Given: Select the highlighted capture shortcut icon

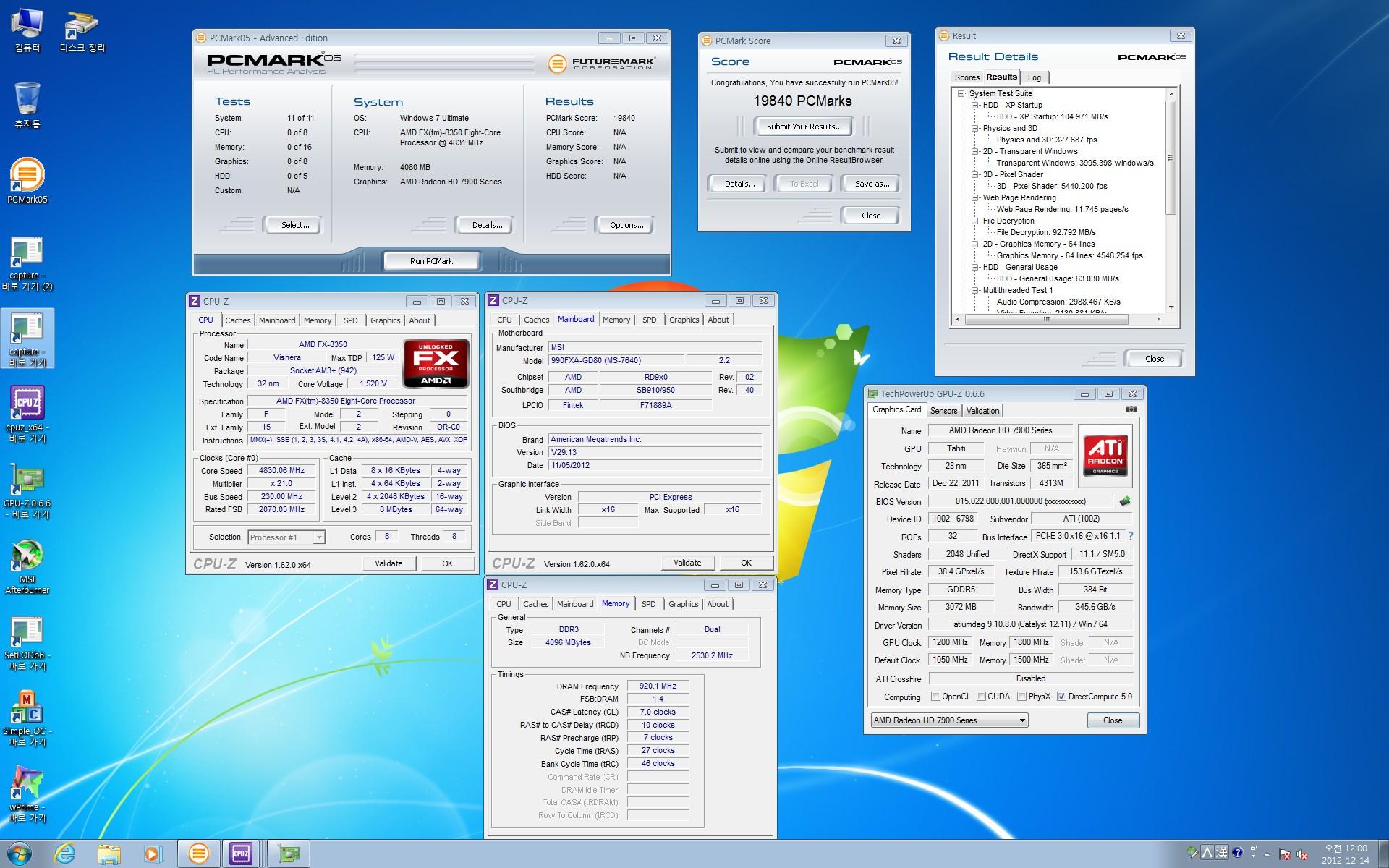Looking at the screenshot, I should coord(27,339).
